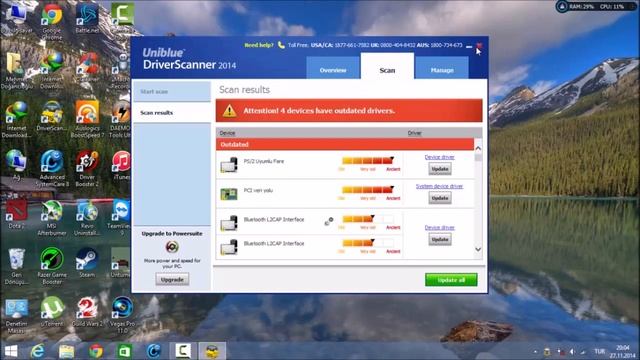Click the PCI veri yolu device icon
640x360 pixels.
[x=229, y=194]
